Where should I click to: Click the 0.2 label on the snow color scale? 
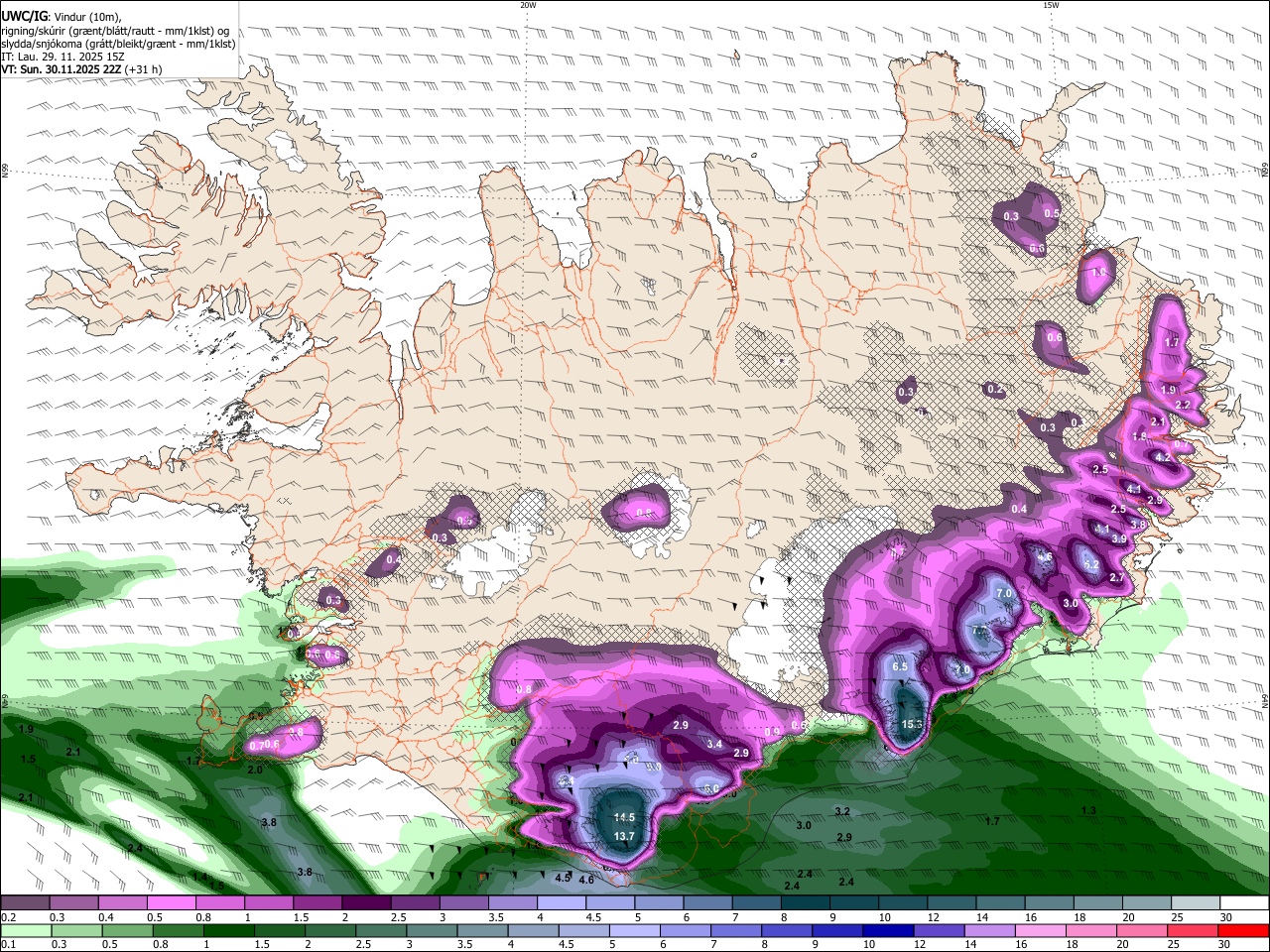point(8,917)
